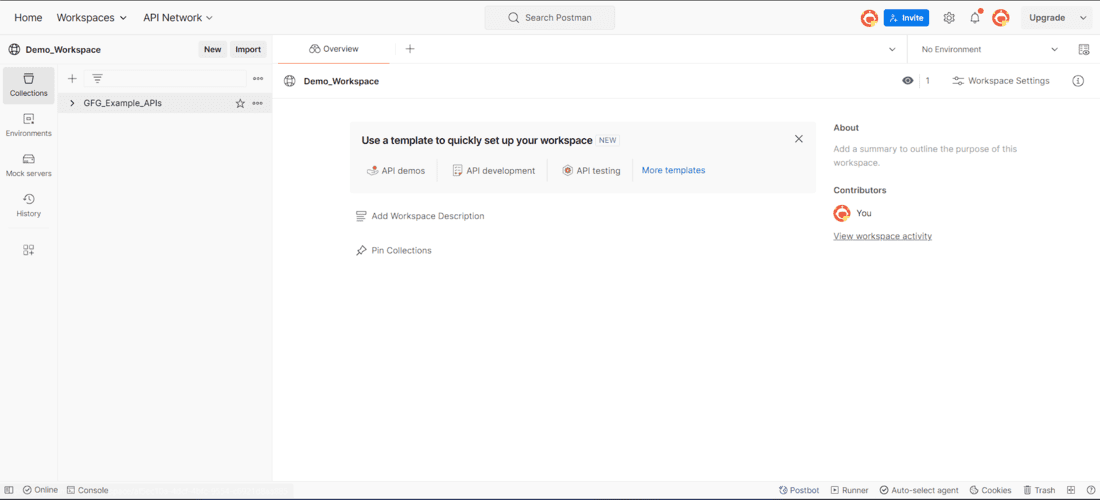Screen dimensions: 1100x500
Task: Click the Demo_Workspace name in sidebar header
Action: click(x=63, y=50)
